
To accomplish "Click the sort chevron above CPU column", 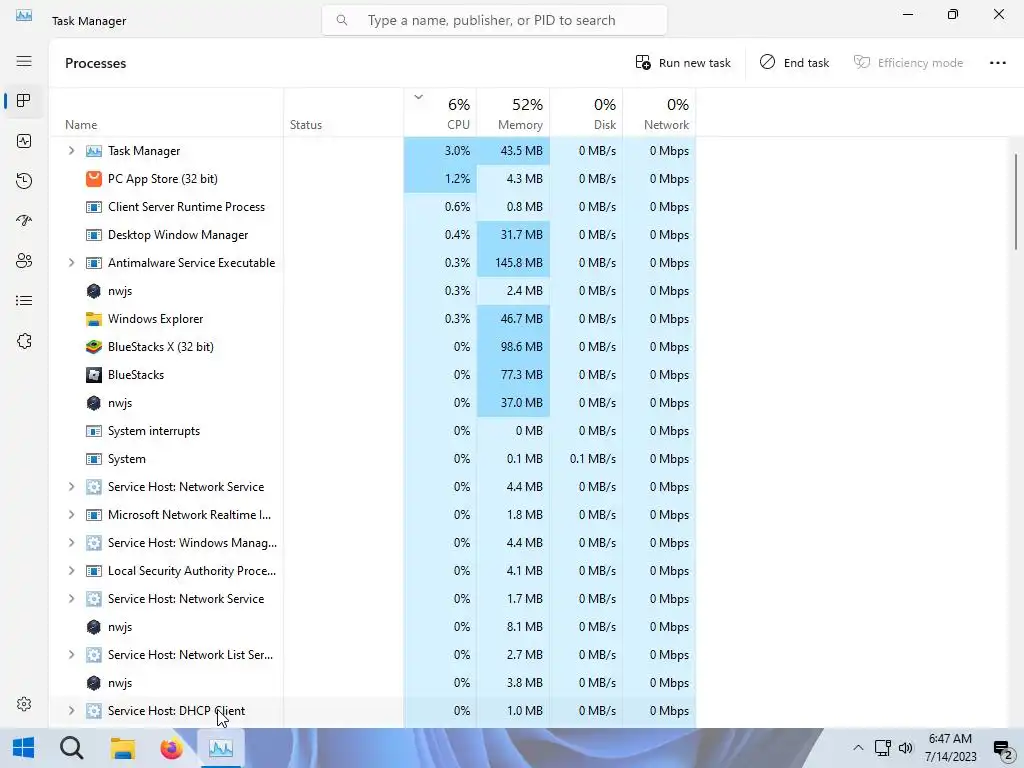I will coord(419,97).
